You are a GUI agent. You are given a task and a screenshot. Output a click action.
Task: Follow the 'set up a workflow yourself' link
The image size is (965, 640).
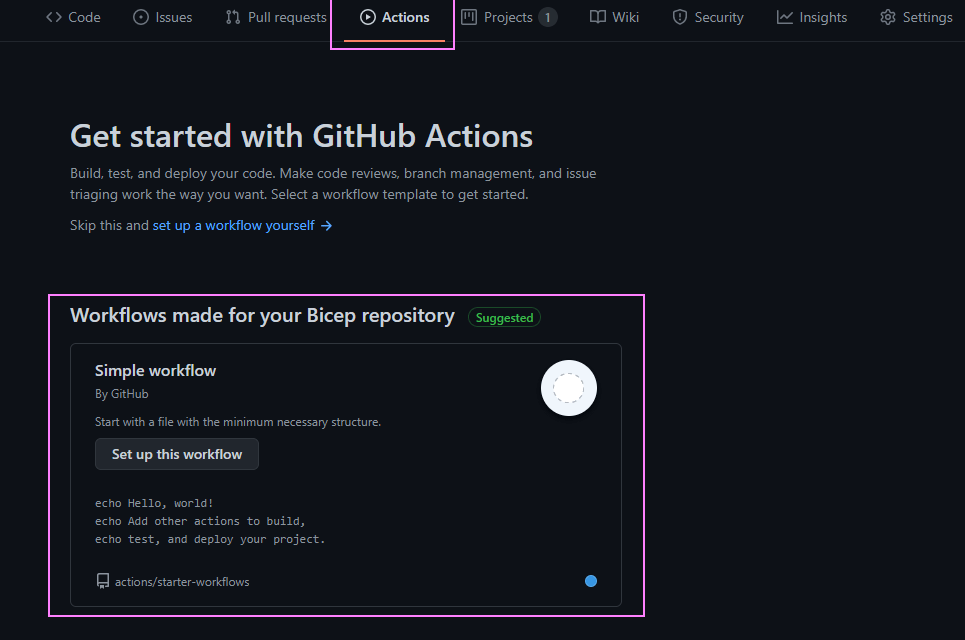pos(233,226)
